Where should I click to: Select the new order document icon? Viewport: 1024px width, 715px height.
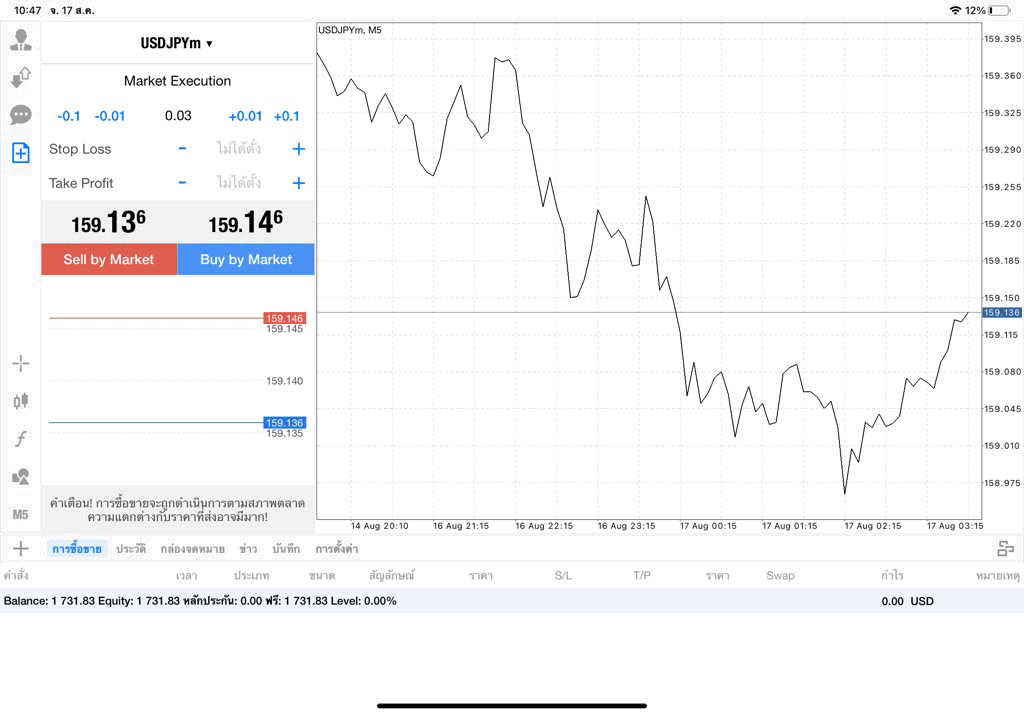pos(21,153)
